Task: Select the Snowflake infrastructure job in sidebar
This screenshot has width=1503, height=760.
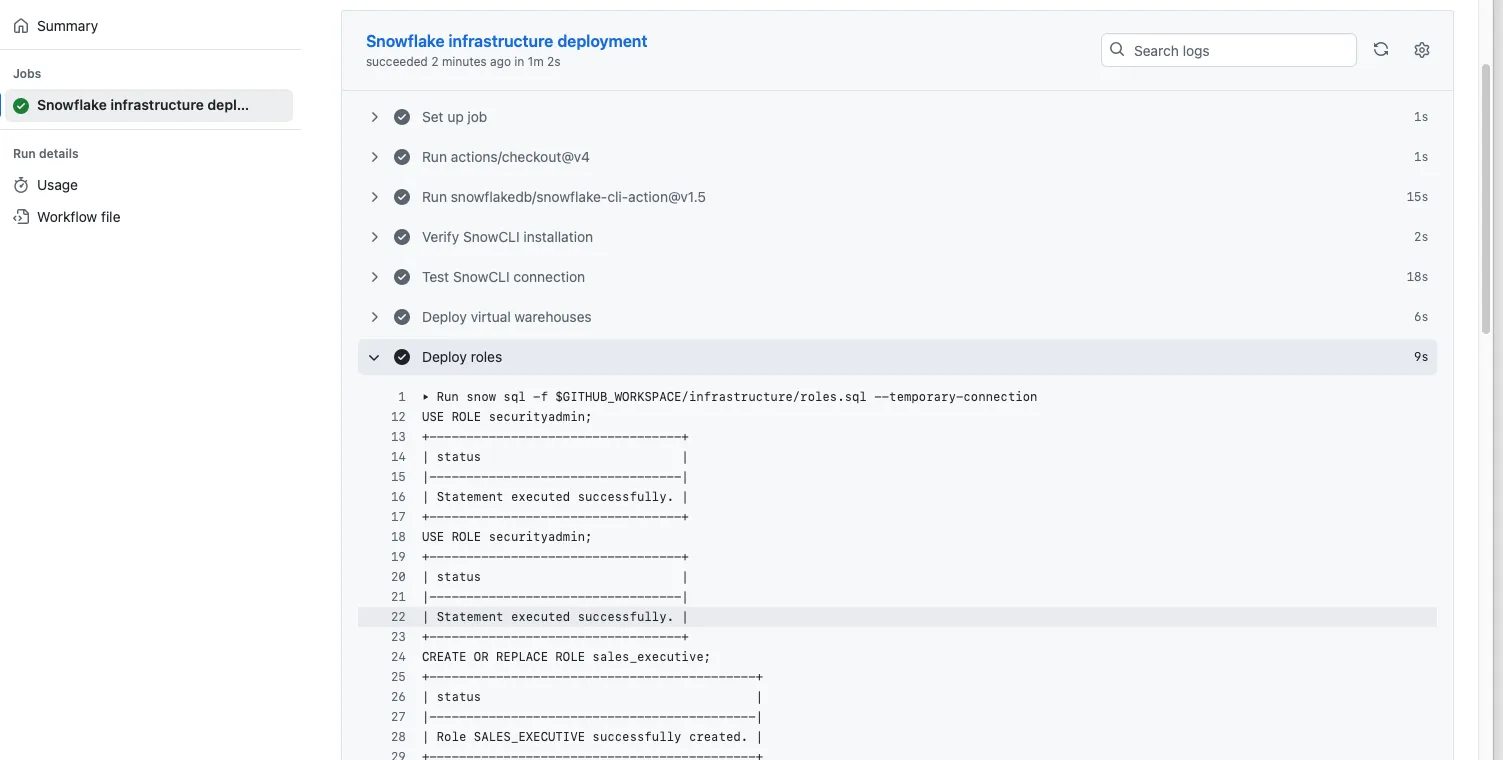Action: (x=149, y=105)
